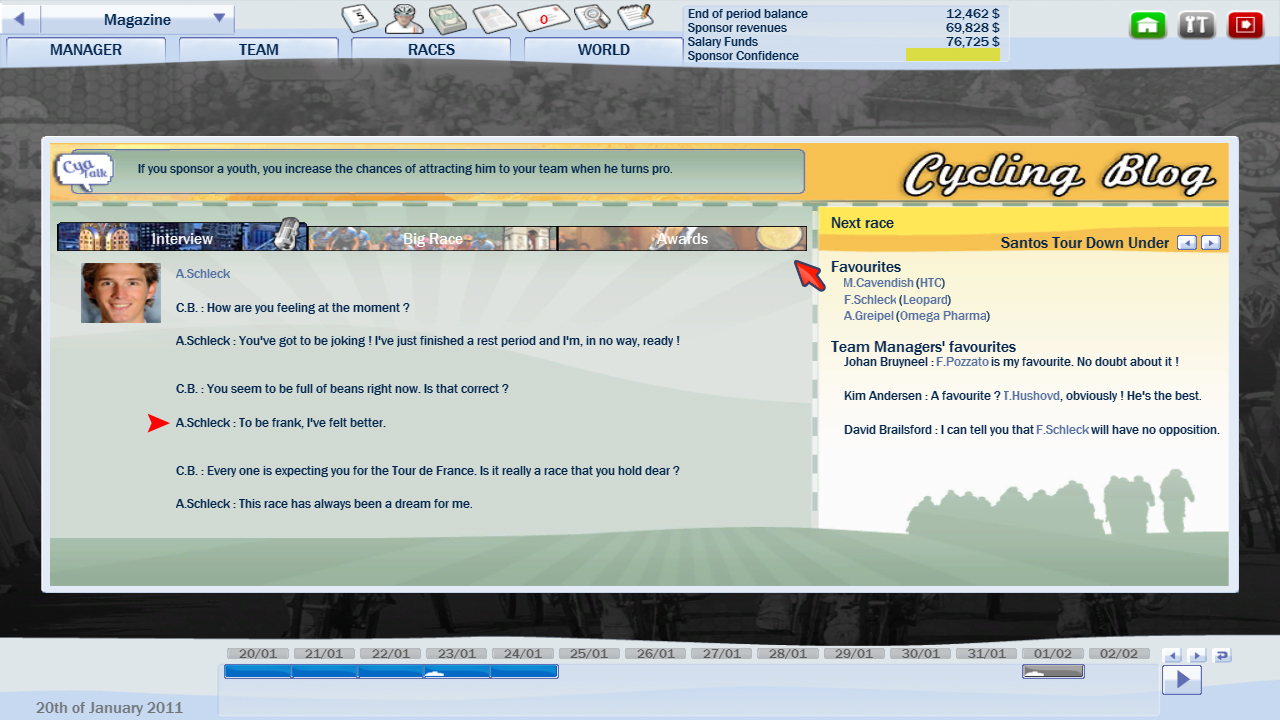
Task: Click the magnifying glass search icon
Action: (x=592, y=18)
